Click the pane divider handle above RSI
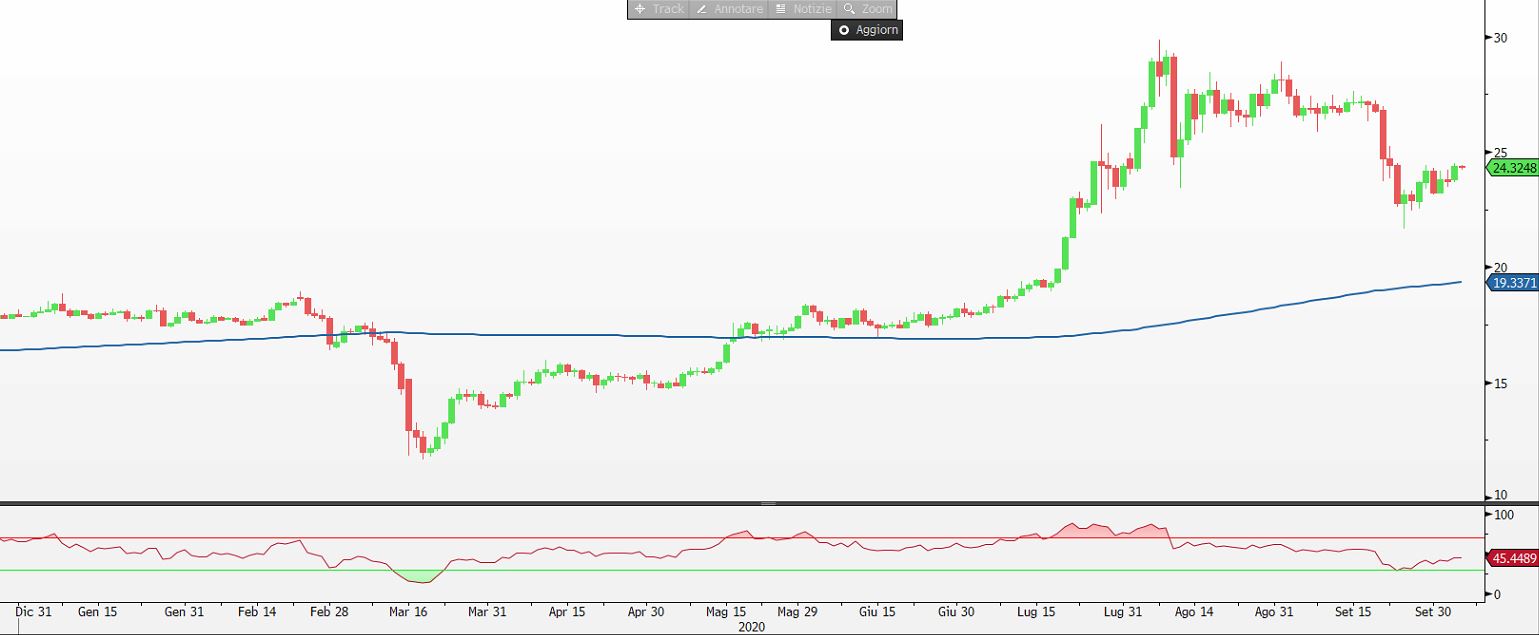Image resolution: width=1539 pixels, height=635 pixels. tap(769, 503)
